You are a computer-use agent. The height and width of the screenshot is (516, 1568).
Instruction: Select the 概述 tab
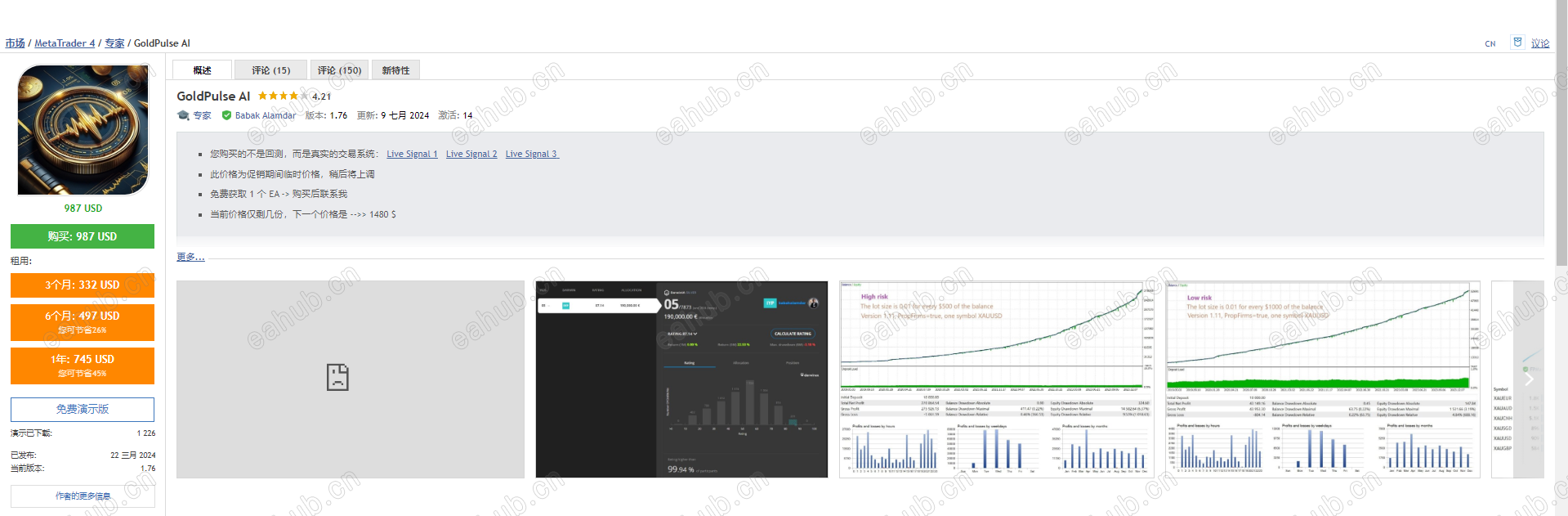click(x=202, y=70)
